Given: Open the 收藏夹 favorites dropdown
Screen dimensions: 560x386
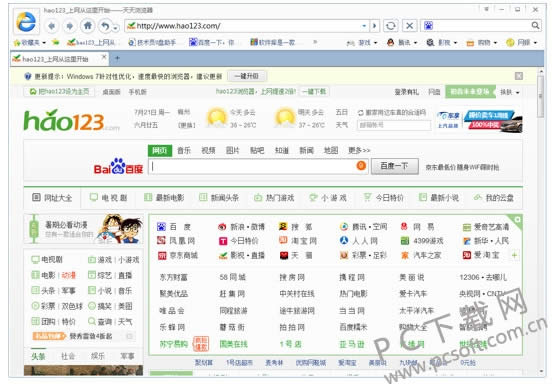Looking at the screenshot, I should [x=30, y=42].
